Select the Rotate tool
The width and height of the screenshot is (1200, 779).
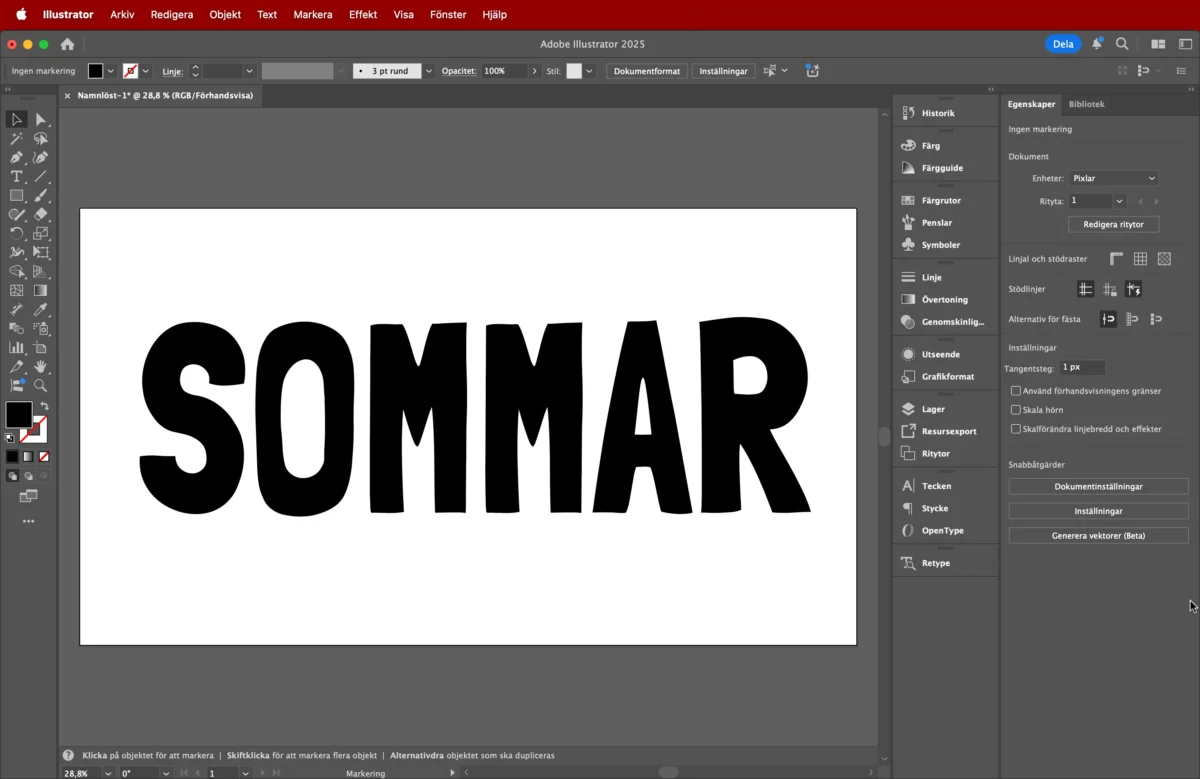coord(17,234)
